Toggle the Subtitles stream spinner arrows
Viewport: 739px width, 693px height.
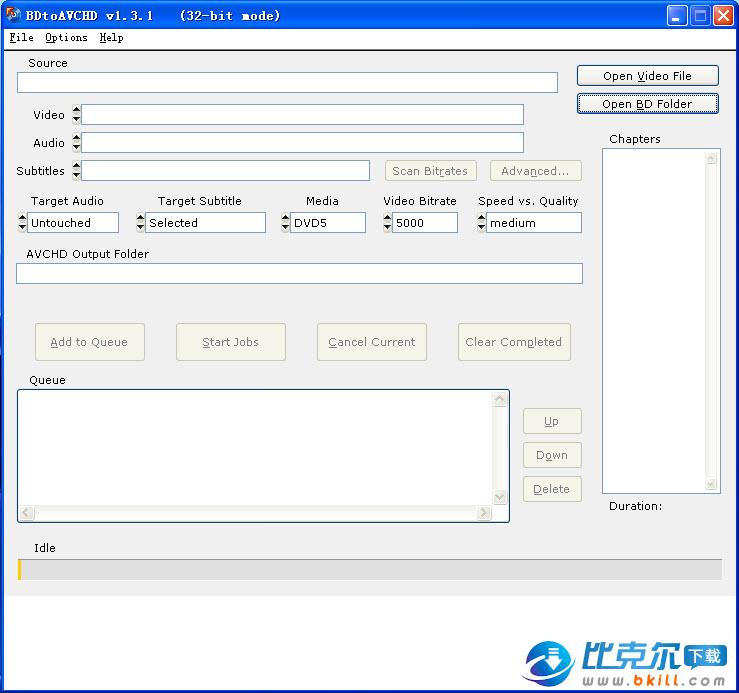coord(76,170)
